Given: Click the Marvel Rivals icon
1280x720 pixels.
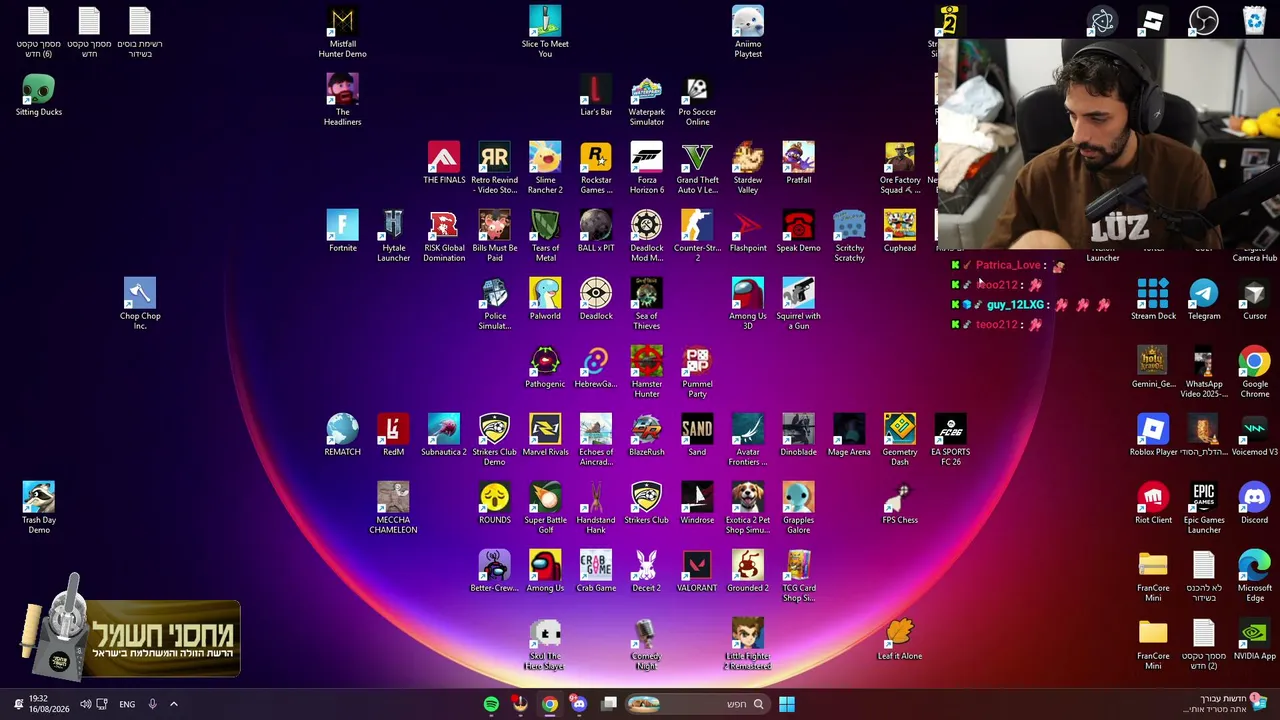Looking at the screenshot, I should click(545, 435).
